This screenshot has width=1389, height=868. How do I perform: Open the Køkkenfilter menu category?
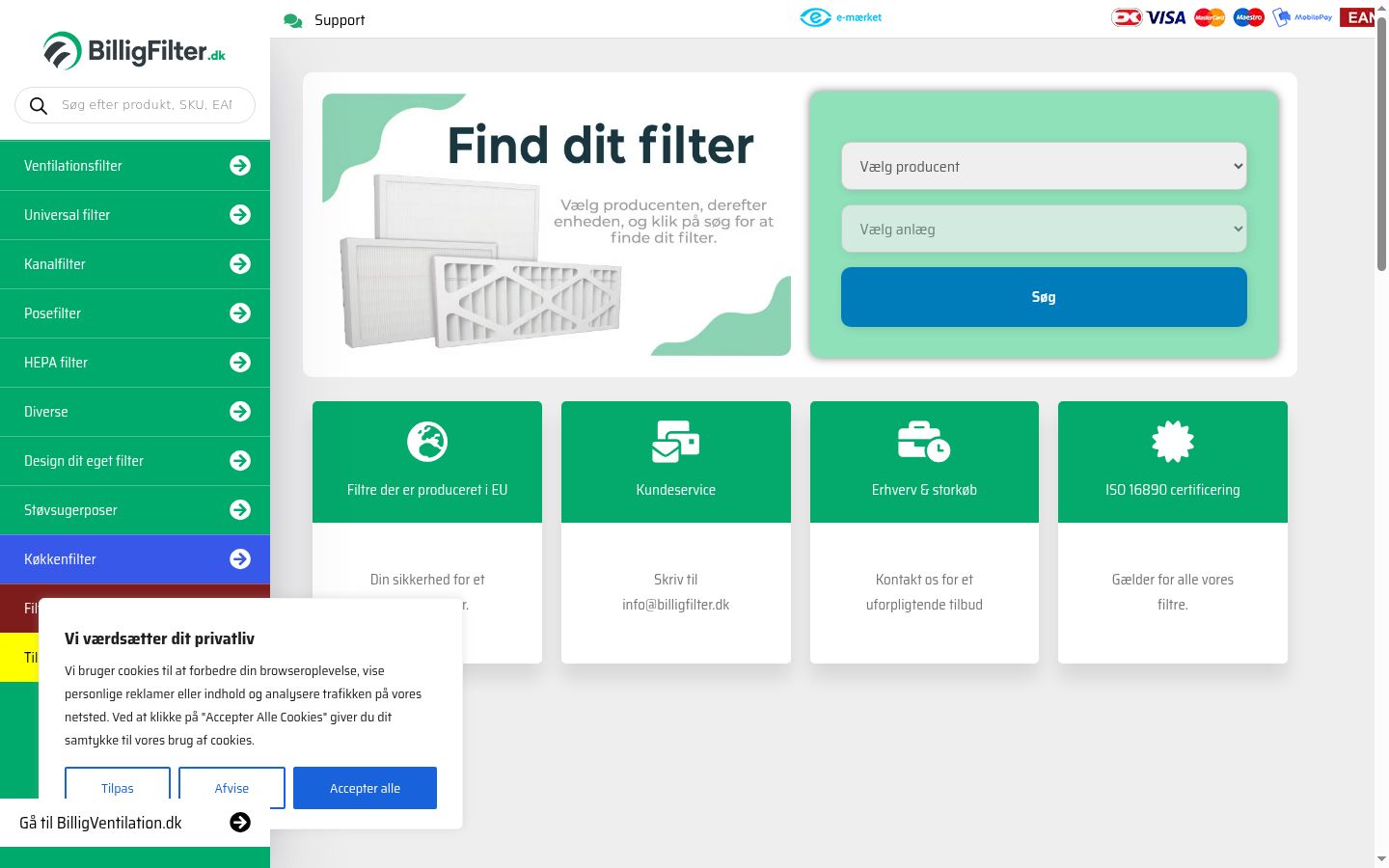(x=135, y=559)
